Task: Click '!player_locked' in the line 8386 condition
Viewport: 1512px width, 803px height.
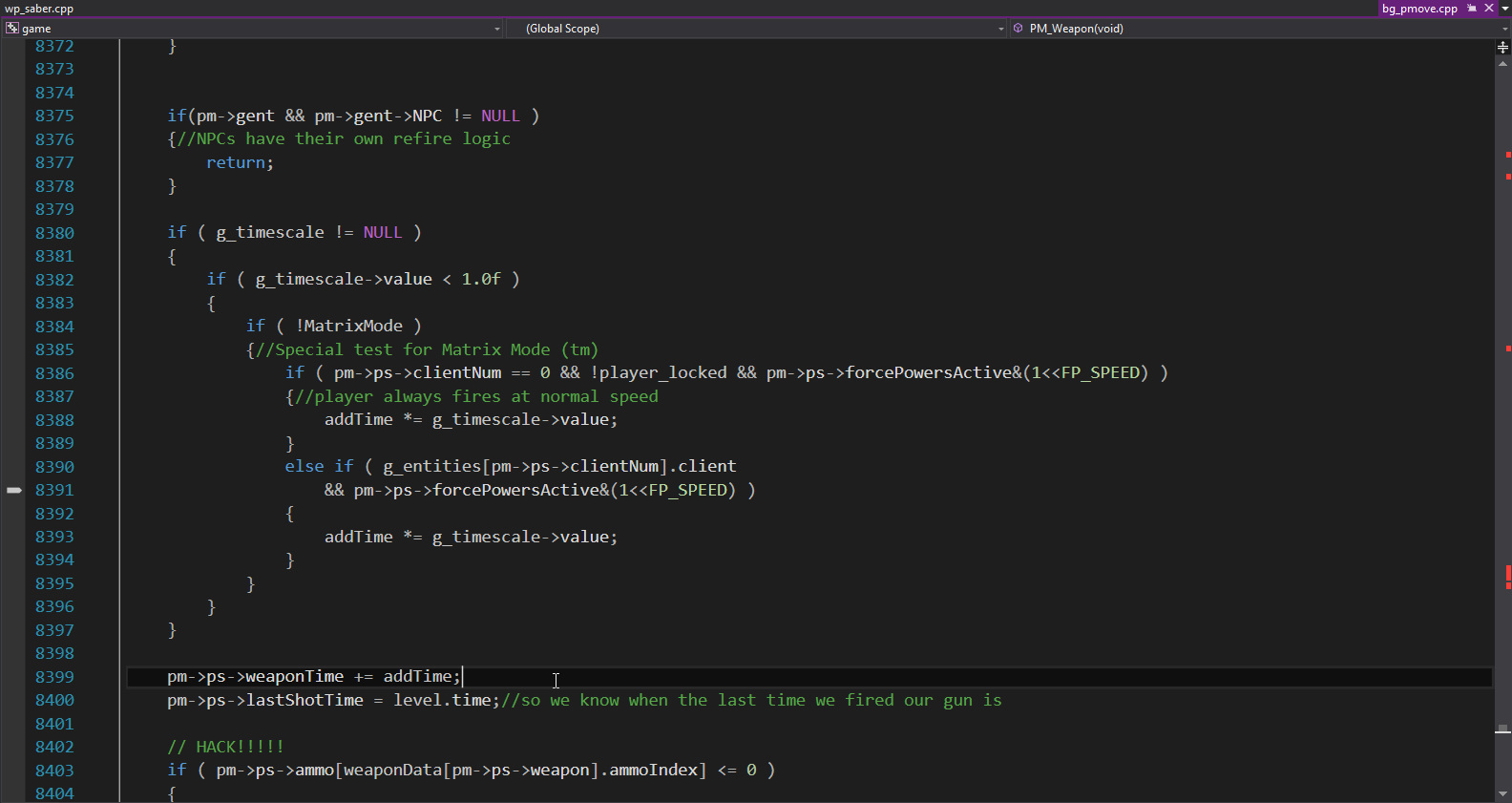Action: [x=659, y=372]
